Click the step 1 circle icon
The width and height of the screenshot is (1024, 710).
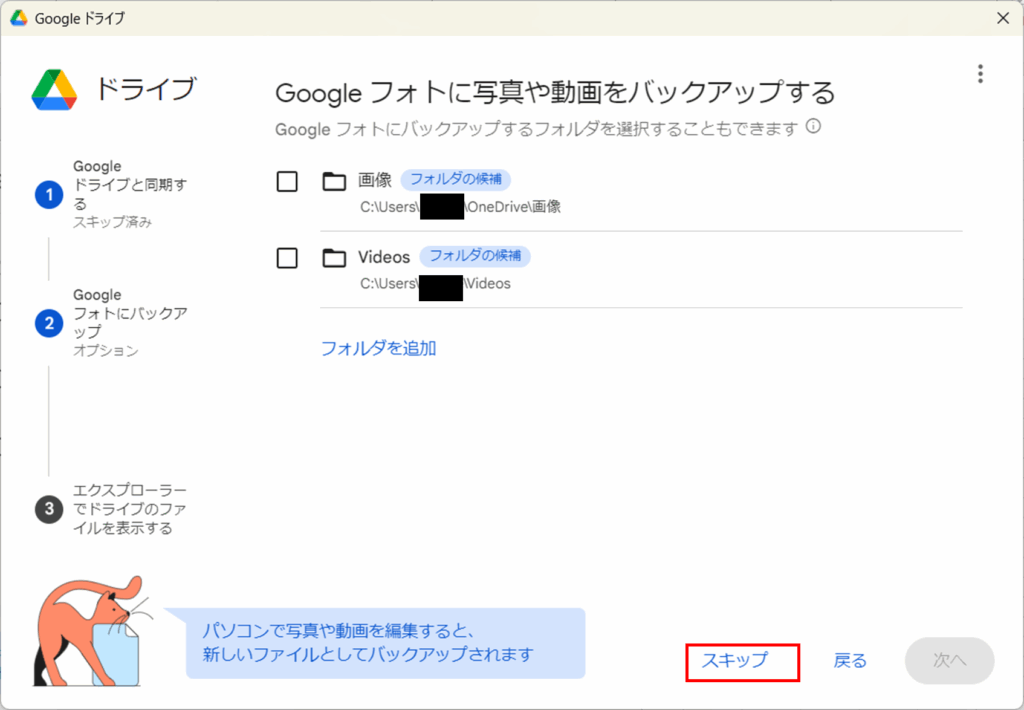coord(49,195)
